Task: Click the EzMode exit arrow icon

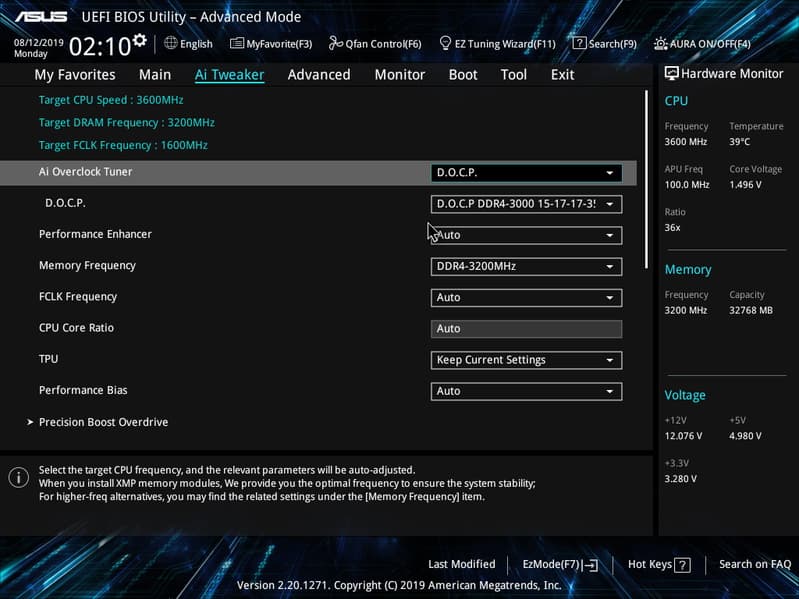Action: coord(590,565)
